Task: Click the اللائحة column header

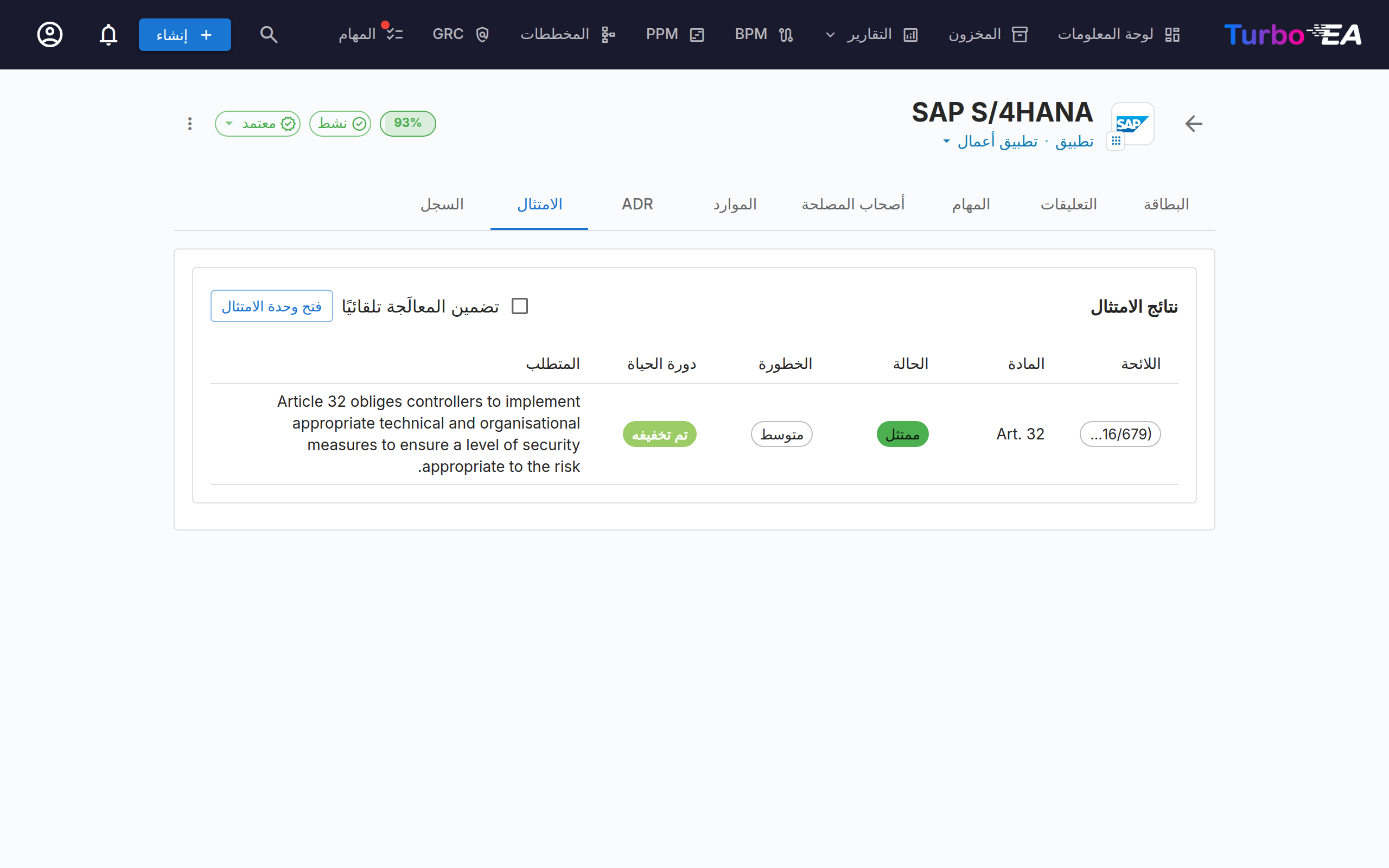Action: (x=1141, y=364)
